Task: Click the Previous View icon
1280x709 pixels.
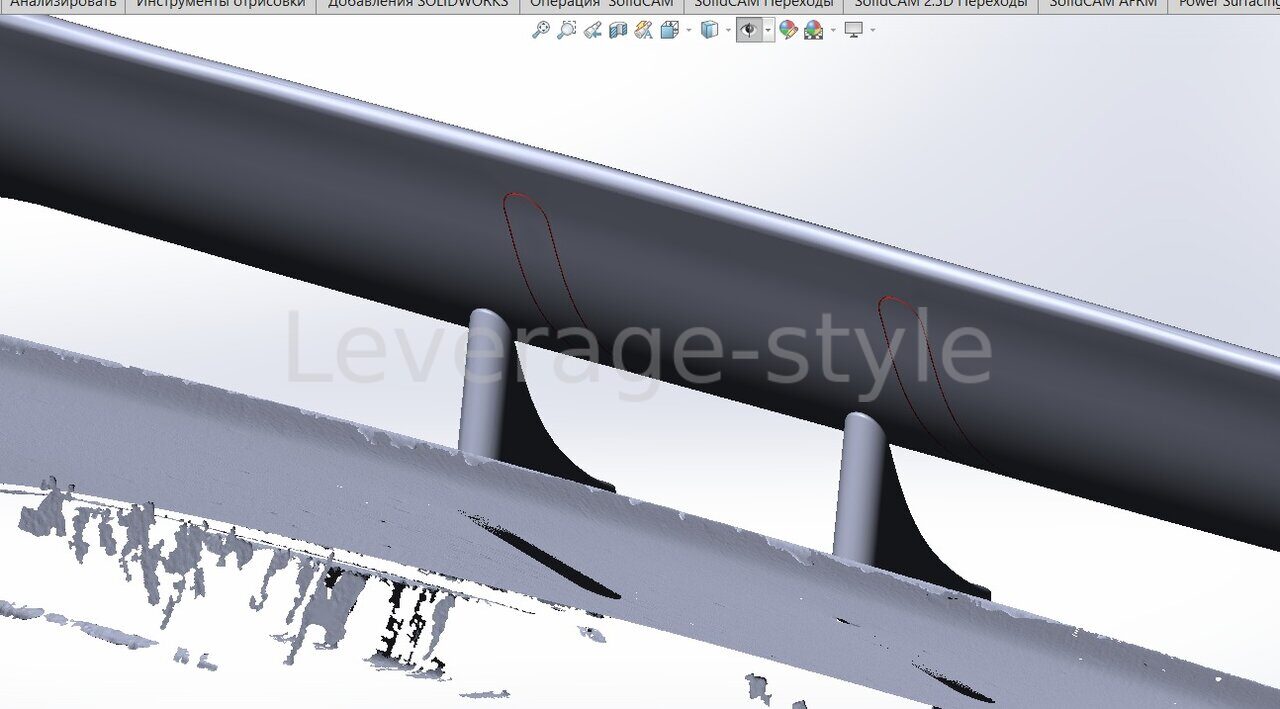Action: (593, 31)
